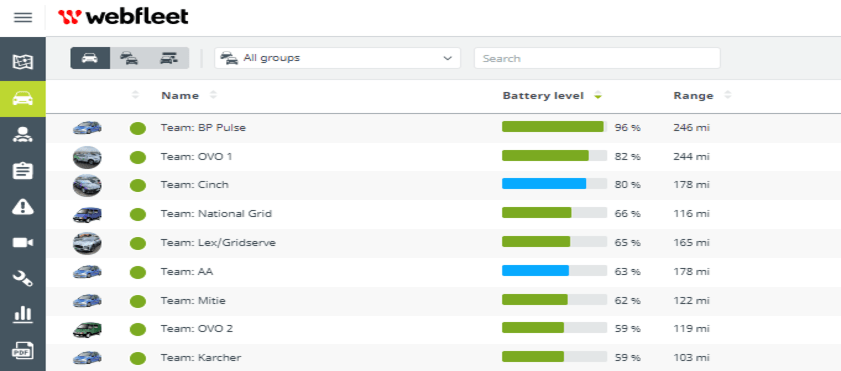This screenshot has width=841, height=371.
Task: Open Team: OVO 1 vehicle
Action: [x=196, y=157]
